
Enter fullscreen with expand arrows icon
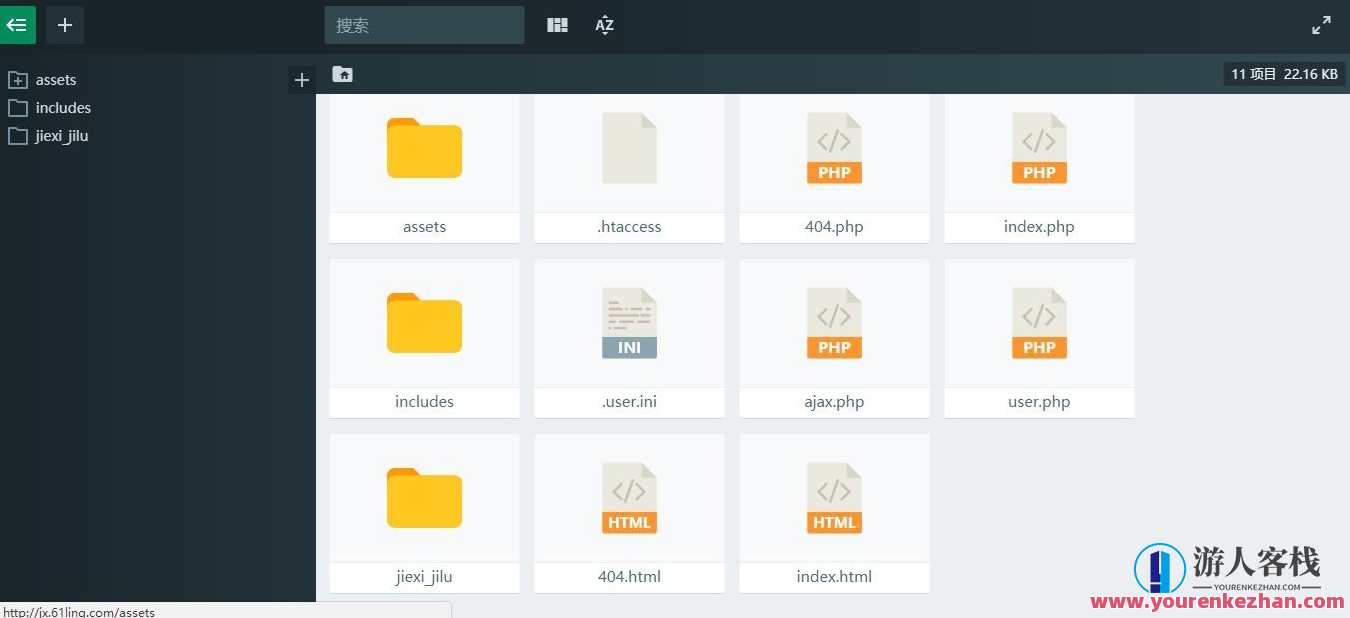pos(1321,23)
